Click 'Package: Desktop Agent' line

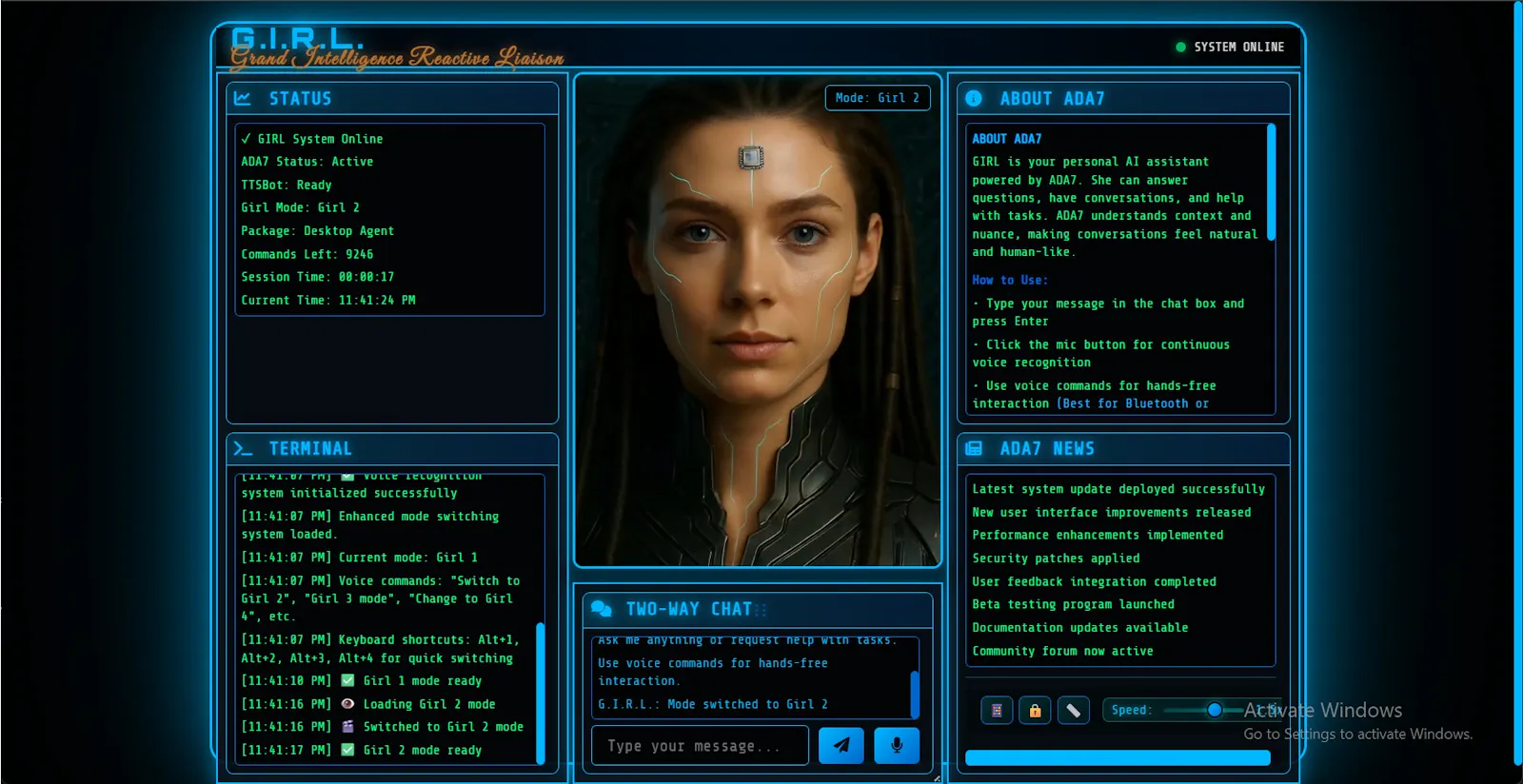point(318,230)
